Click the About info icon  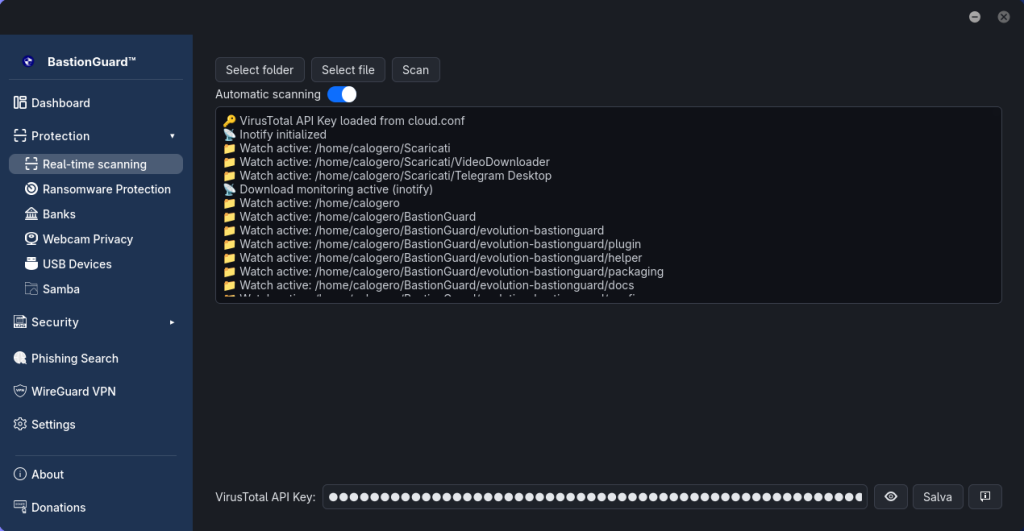coord(20,474)
